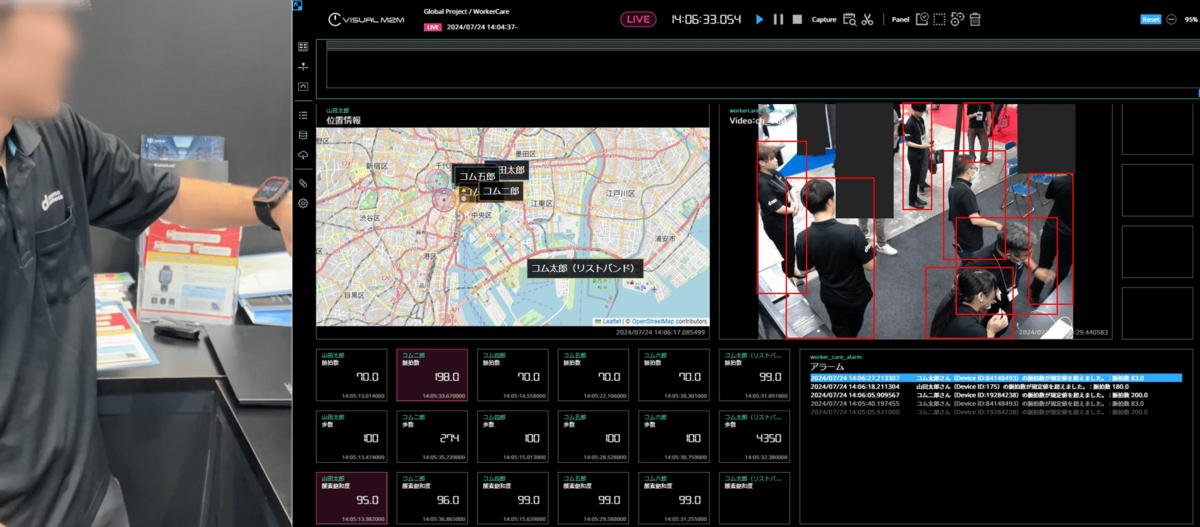
Task: Click the small LIVE badge under project name
Action: point(433,27)
